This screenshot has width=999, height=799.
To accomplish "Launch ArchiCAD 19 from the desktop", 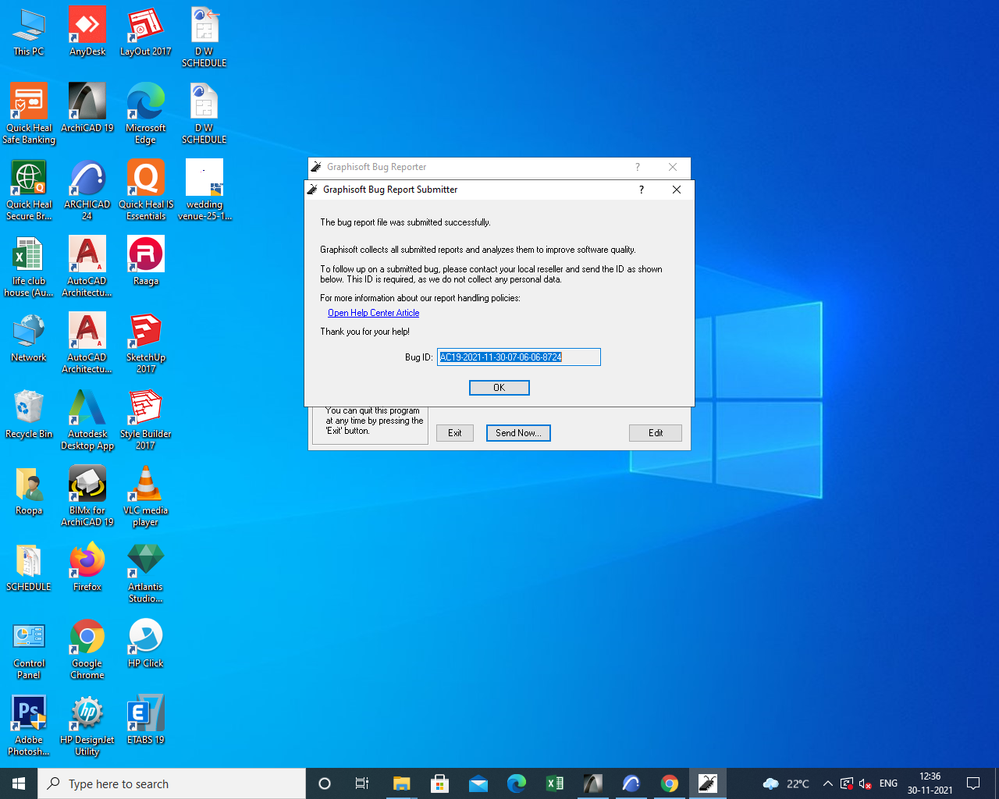I will click(x=87, y=103).
